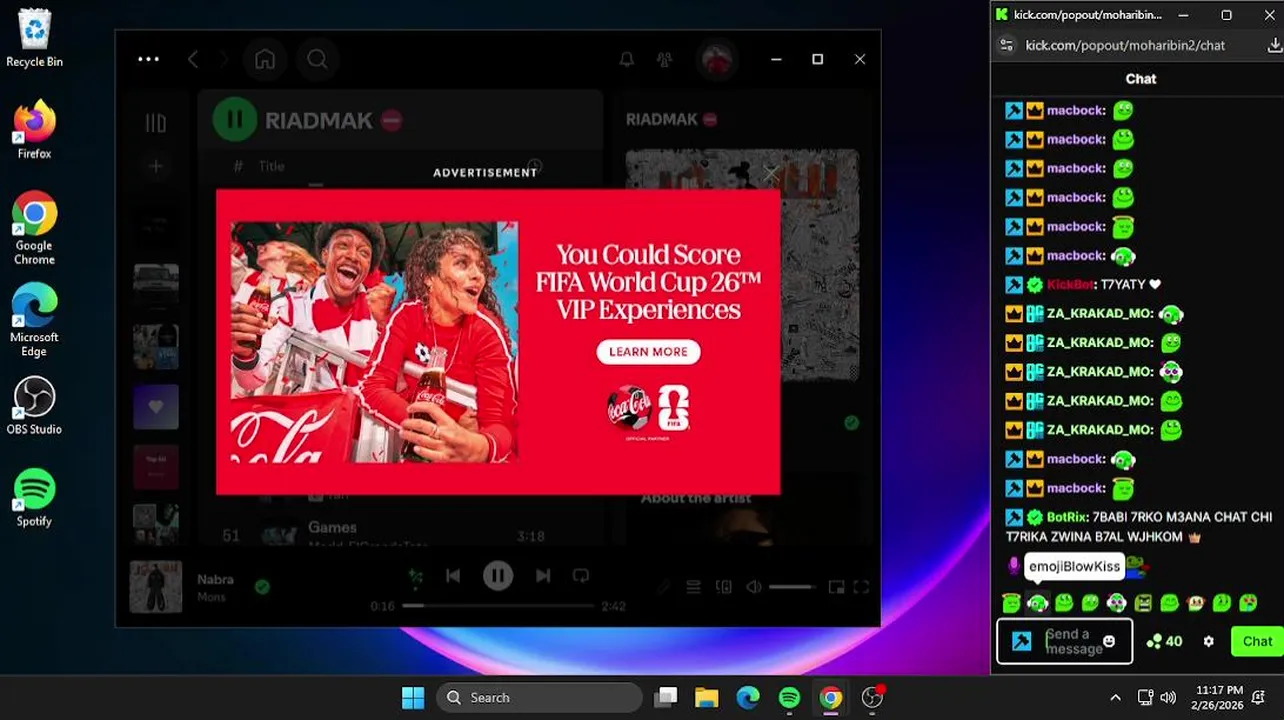Open the artist Mons in now playing bar
The image size is (1284, 720).
click(x=211, y=597)
